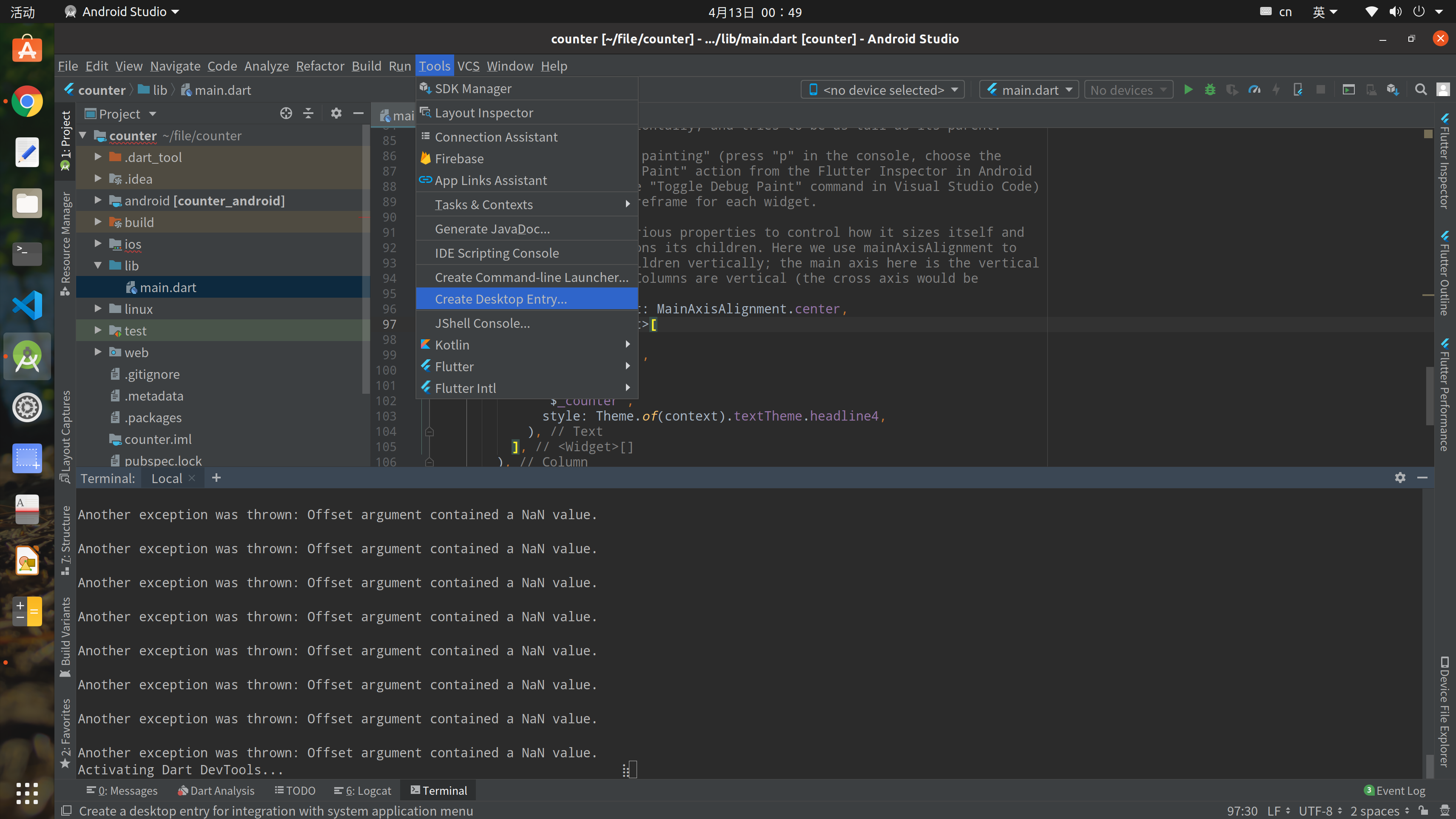This screenshot has width=1456, height=819.
Task: Select SDK Manager in the Tools menu
Action: pyautogui.click(x=527, y=89)
